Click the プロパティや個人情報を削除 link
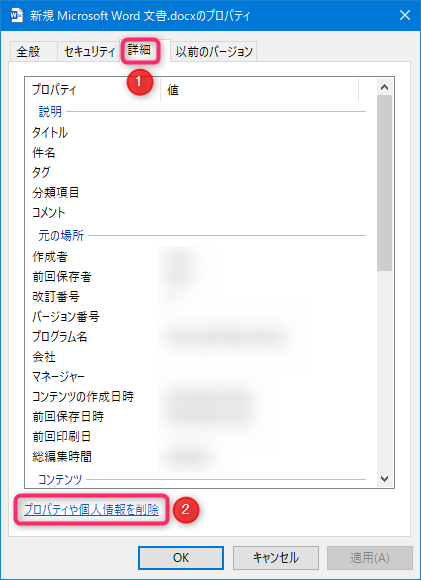This screenshot has width=421, height=580. click(x=91, y=510)
